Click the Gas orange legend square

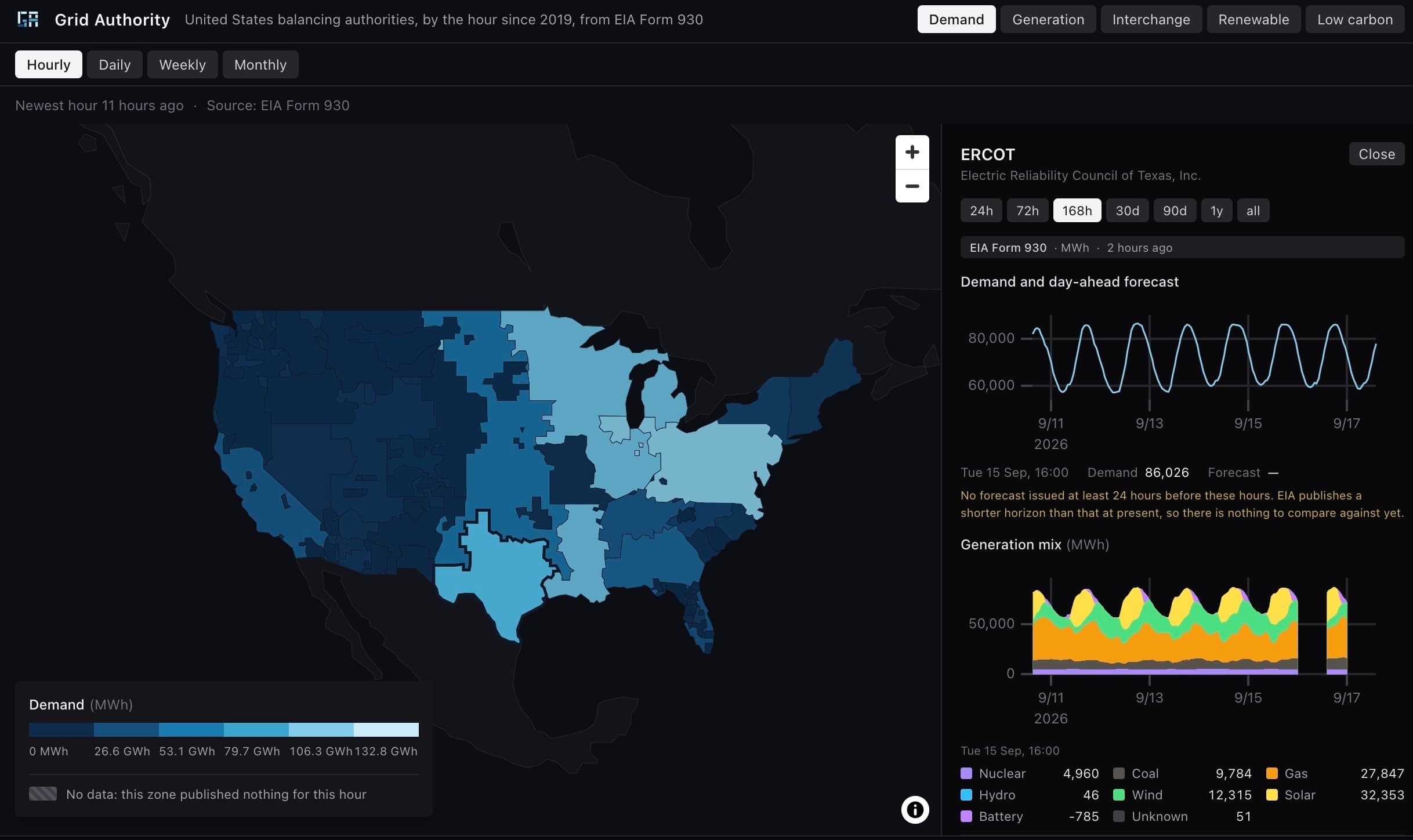click(1271, 773)
